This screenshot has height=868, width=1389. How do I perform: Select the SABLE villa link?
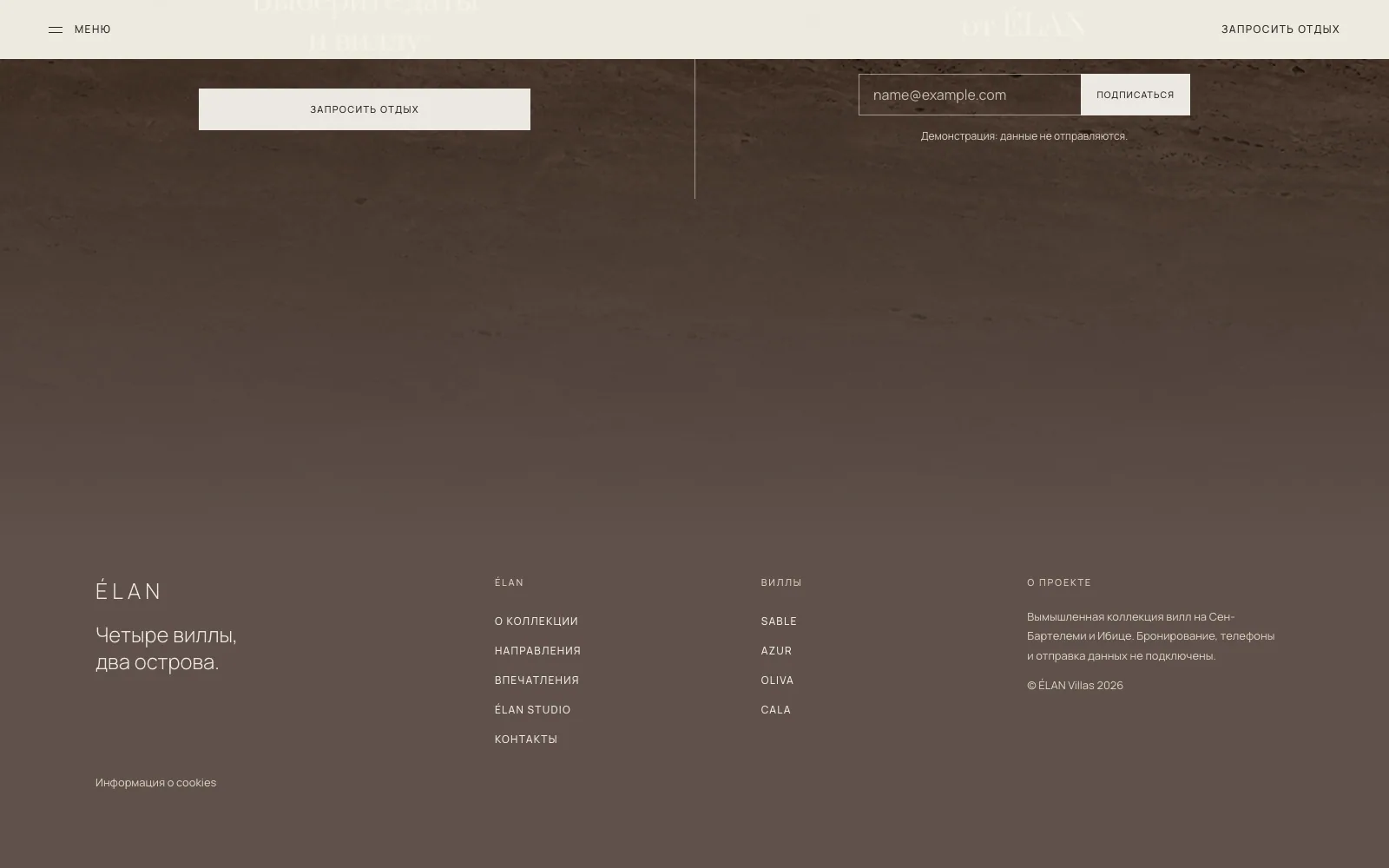point(779,621)
